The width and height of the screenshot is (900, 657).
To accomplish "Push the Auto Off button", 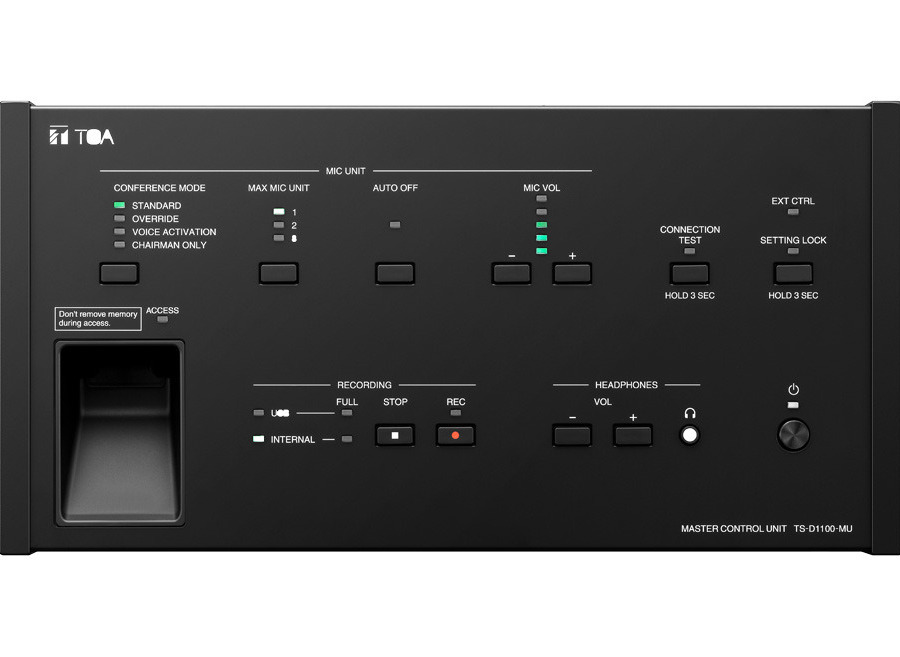I will click(x=395, y=273).
